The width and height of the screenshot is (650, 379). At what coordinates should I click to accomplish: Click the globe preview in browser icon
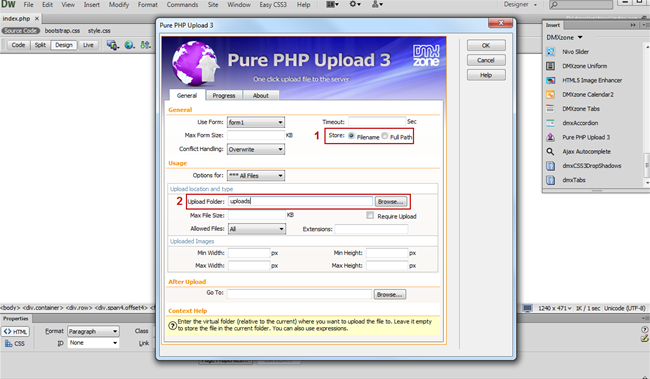(129, 45)
